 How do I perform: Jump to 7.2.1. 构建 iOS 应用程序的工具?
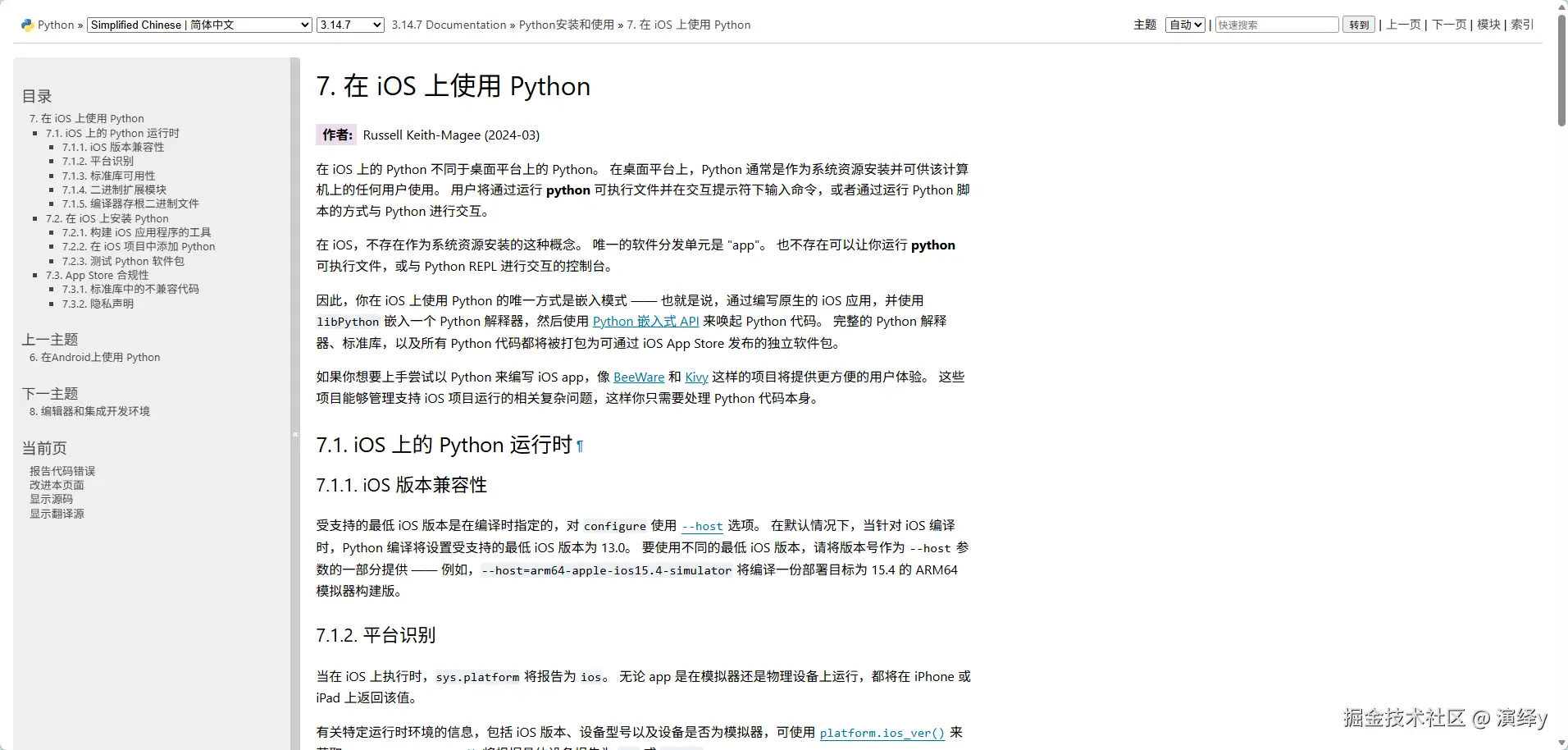137,232
